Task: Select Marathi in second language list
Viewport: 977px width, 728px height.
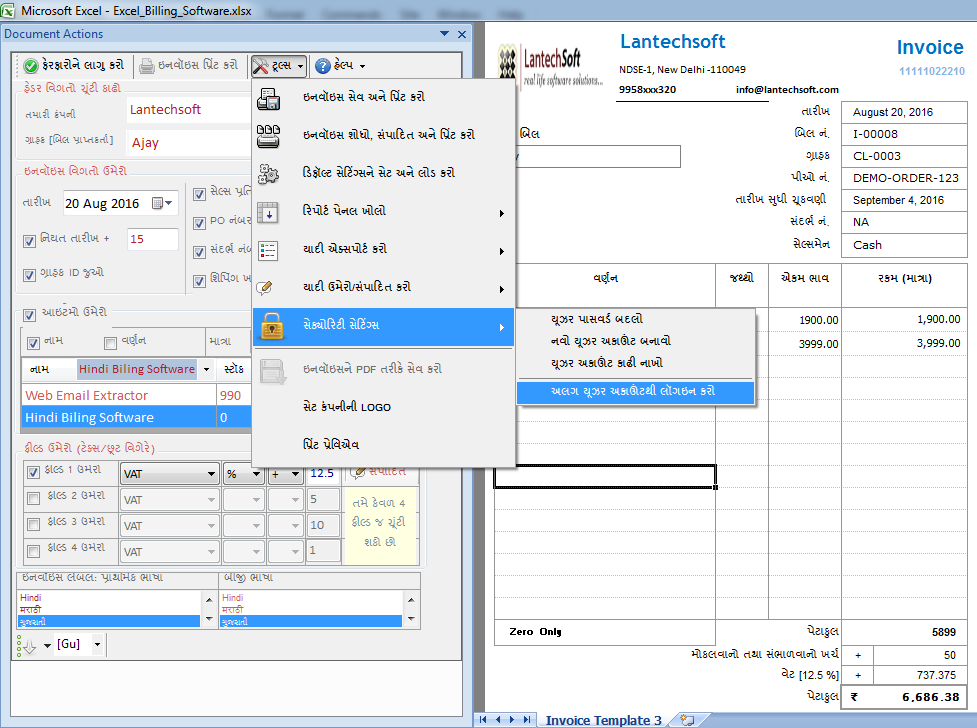Action: click(x=311, y=609)
